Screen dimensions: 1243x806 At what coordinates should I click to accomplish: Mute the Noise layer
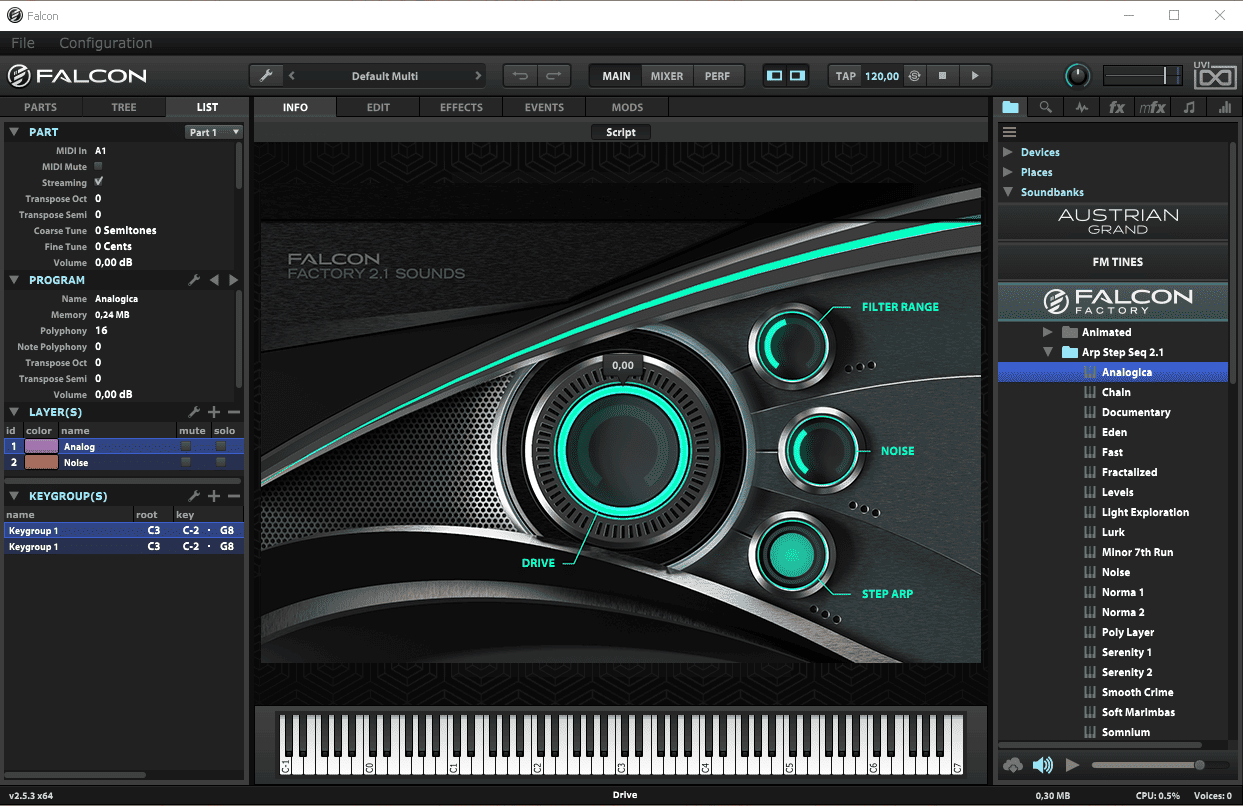point(186,463)
